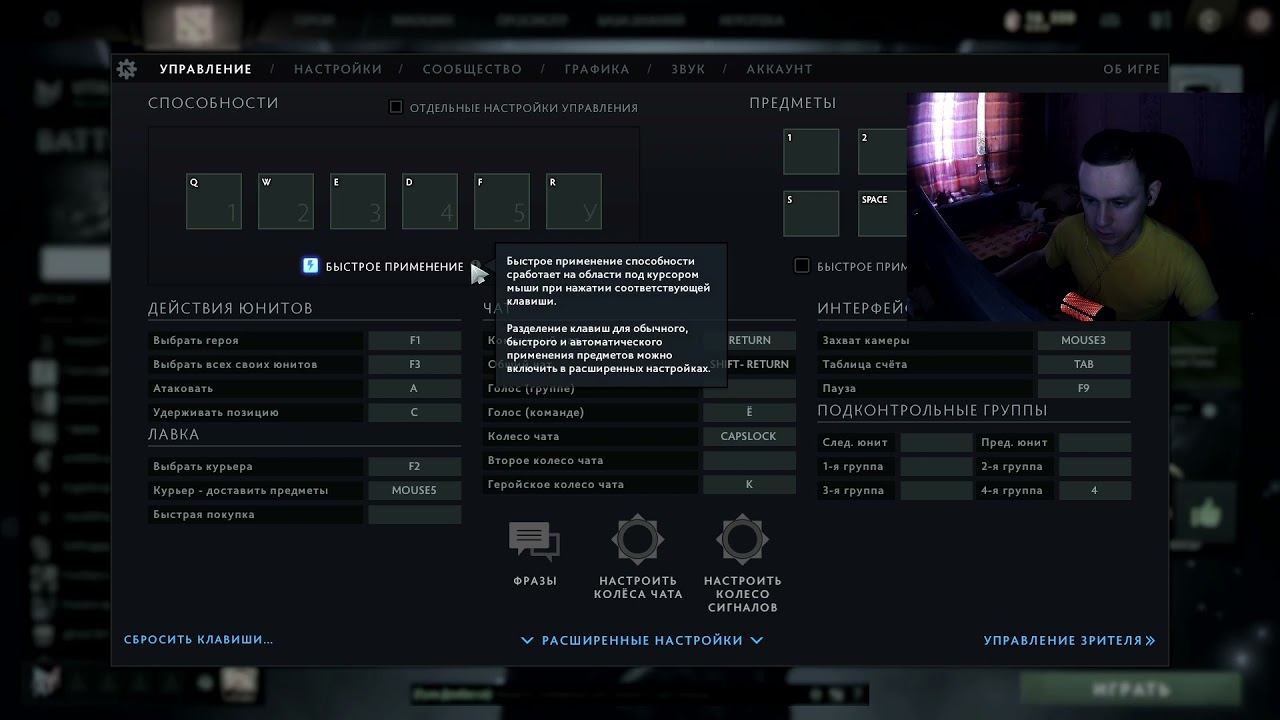Click MOUSE3 keybind for Захват камеры
1280x720 pixels.
tap(1084, 340)
